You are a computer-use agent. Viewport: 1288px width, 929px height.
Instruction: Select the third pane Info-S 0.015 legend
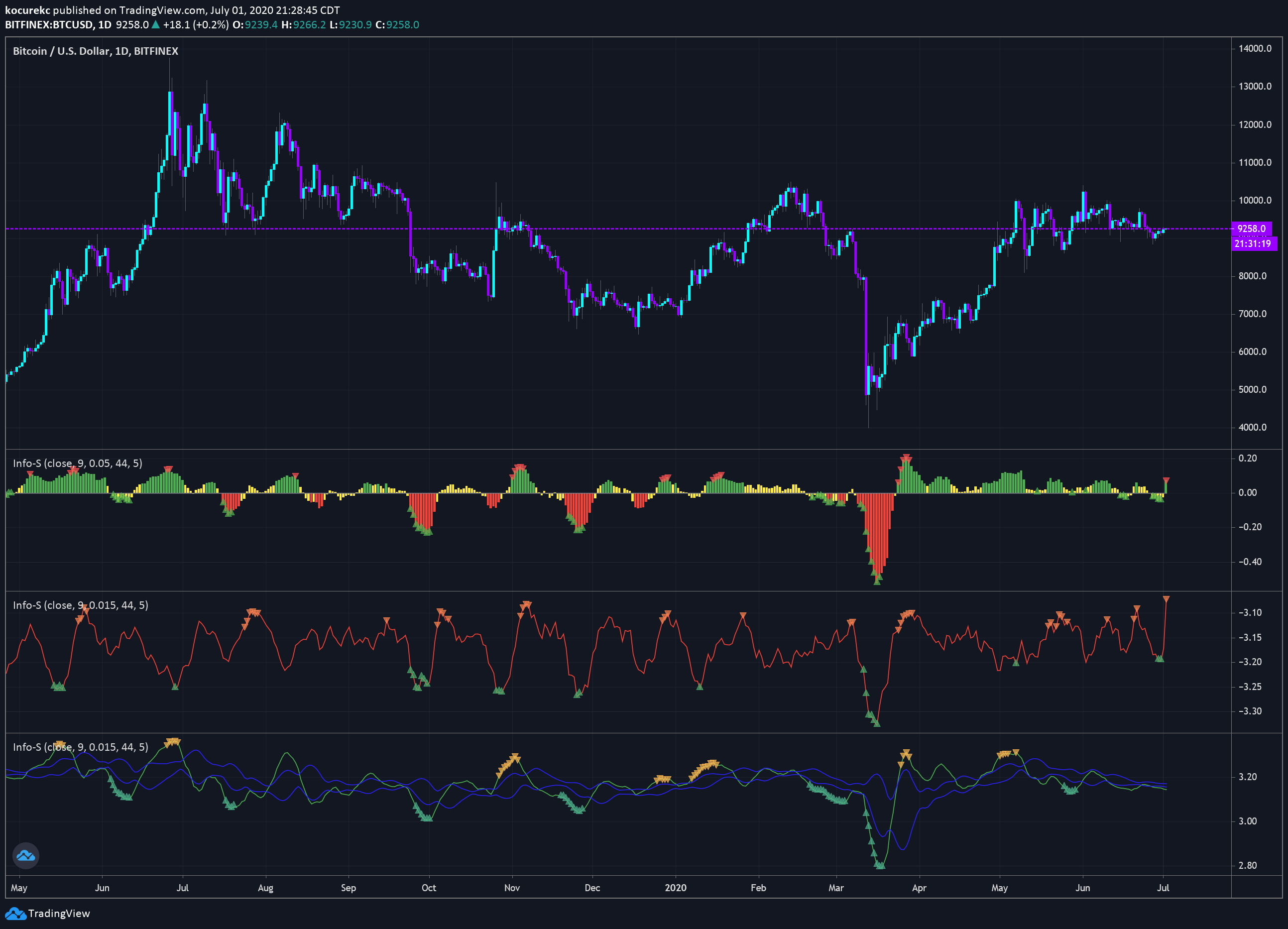[x=81, y=747]
